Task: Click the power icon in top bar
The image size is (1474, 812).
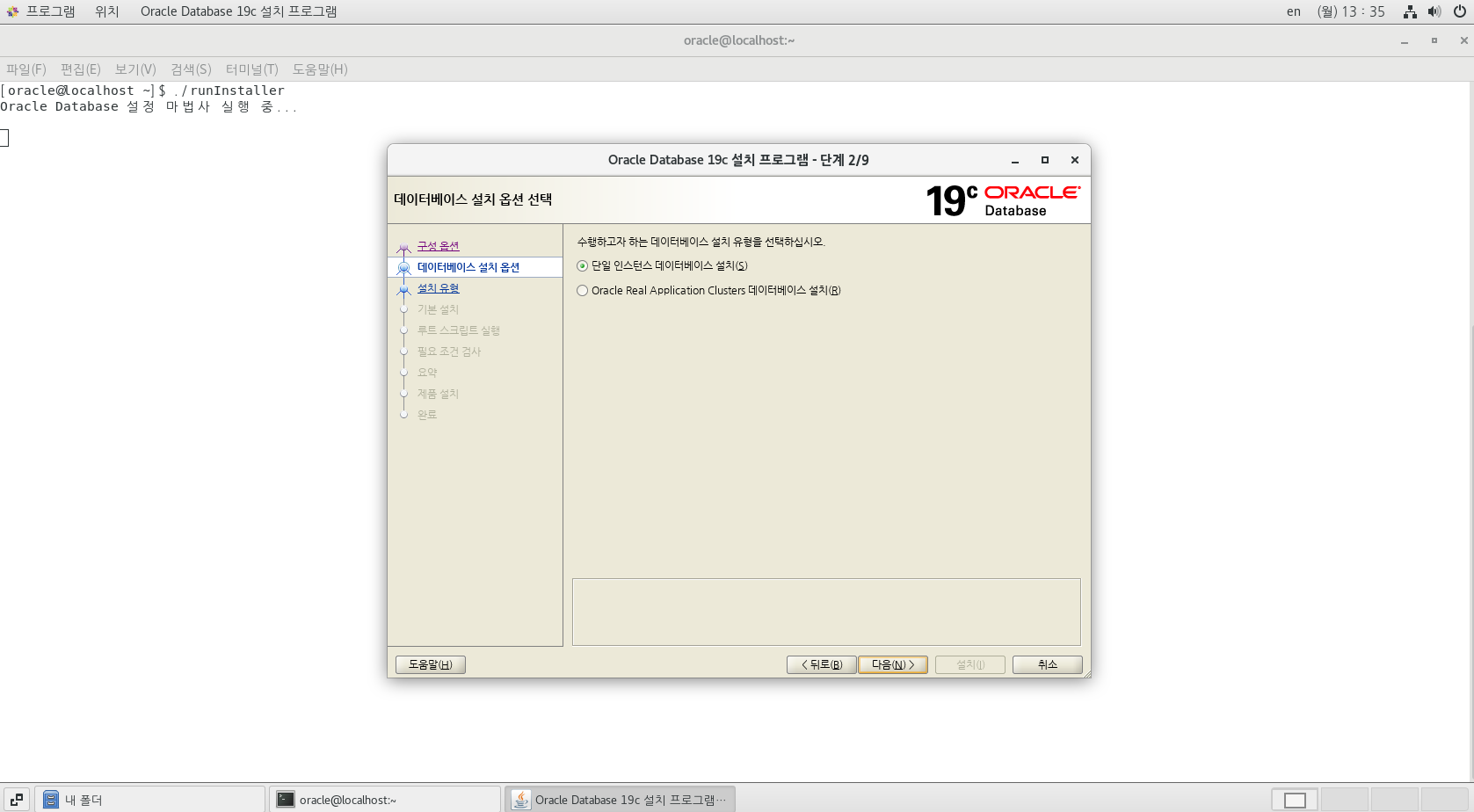Action: click(x=1460, y=11)
